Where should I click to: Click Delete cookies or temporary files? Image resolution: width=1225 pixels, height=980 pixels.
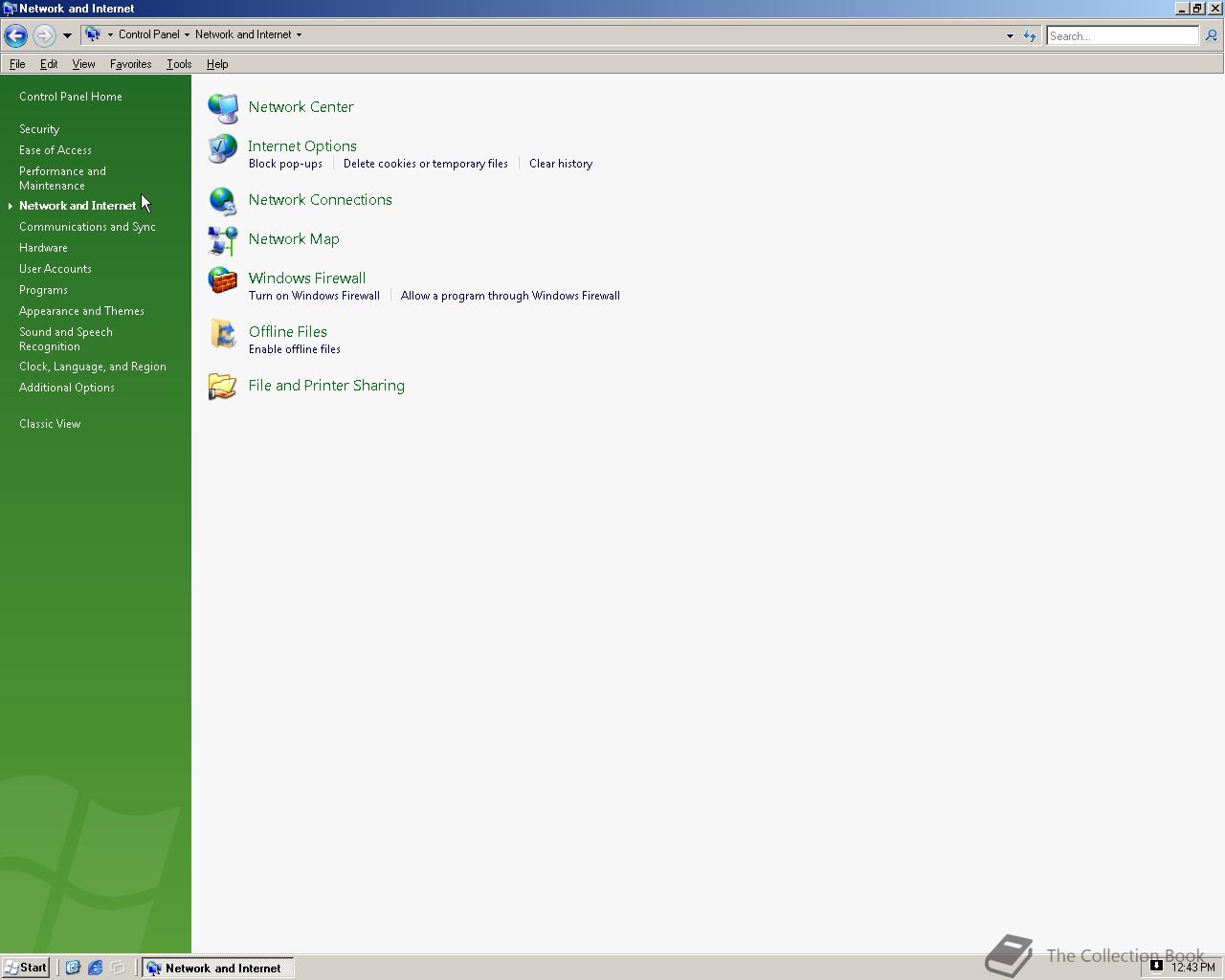(x=426, y=164)
